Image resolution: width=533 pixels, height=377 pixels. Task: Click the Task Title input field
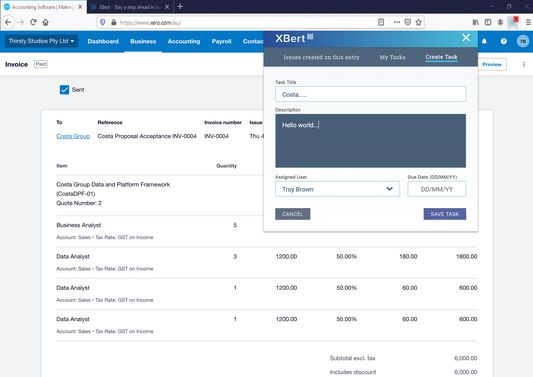371,94
